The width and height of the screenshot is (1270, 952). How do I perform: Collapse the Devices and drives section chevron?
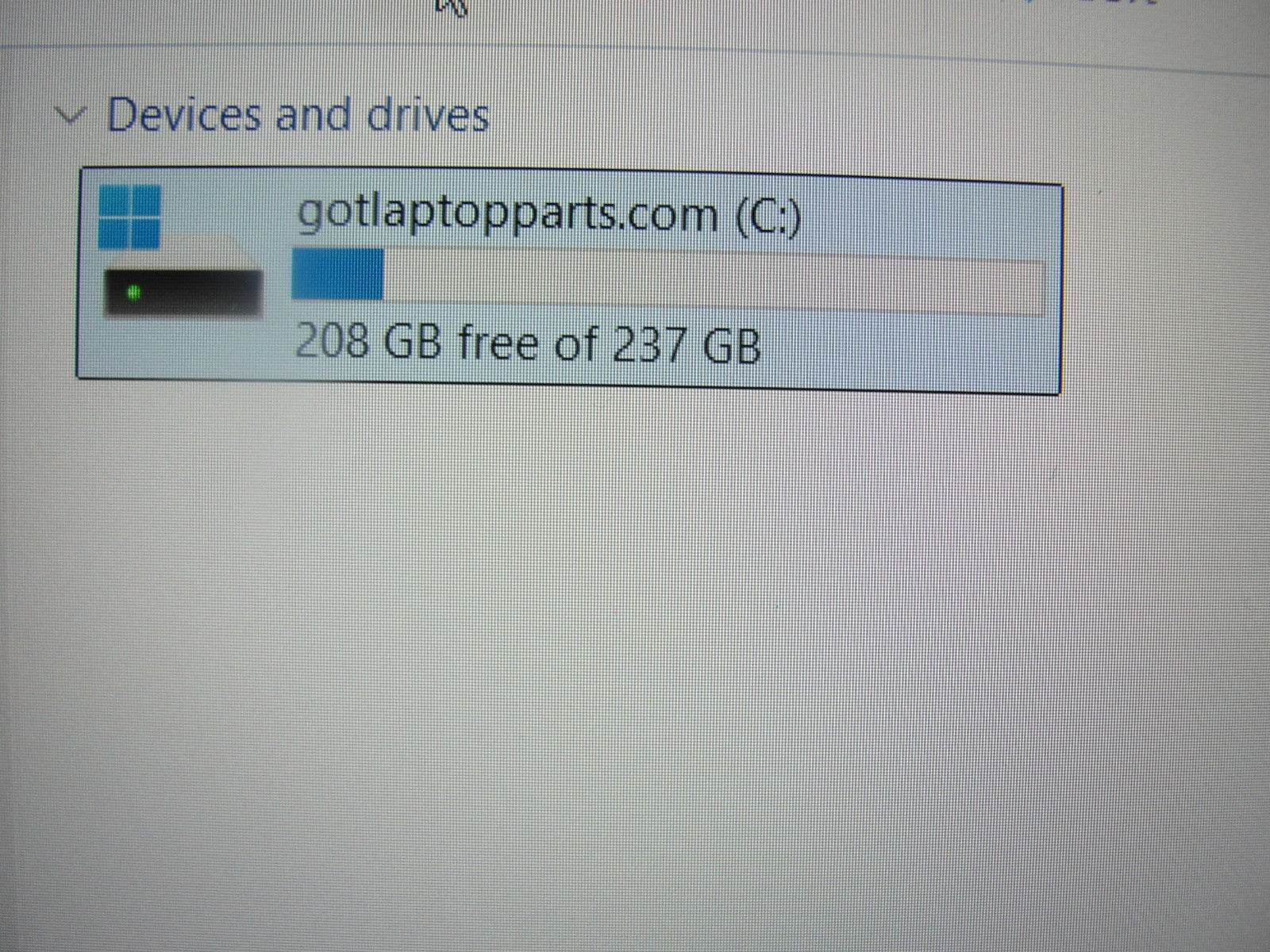point(71,117)
